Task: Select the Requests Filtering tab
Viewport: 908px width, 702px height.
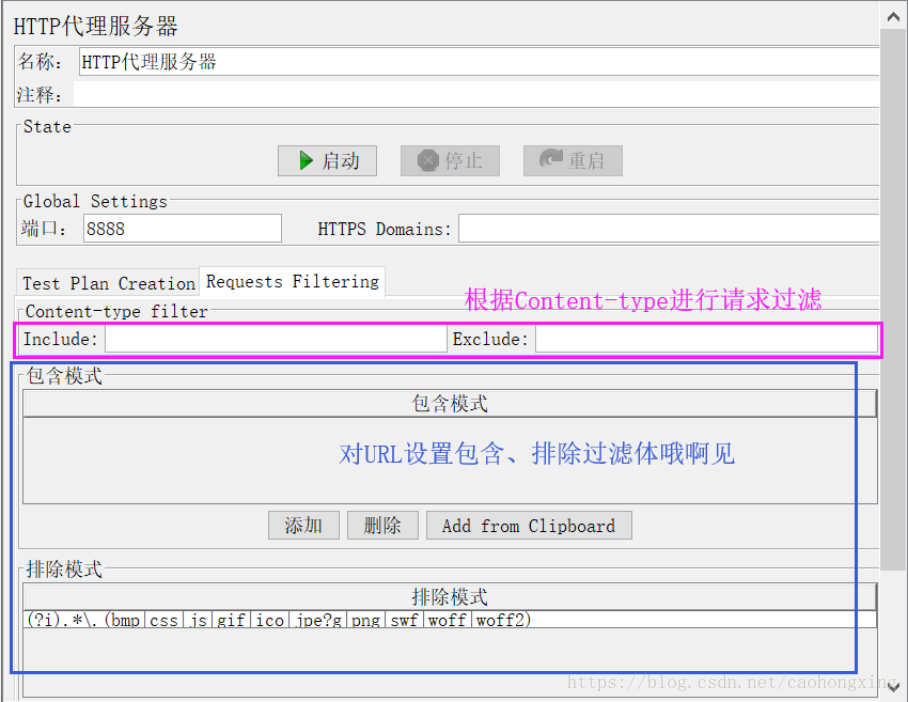Action: coord(292,281)
